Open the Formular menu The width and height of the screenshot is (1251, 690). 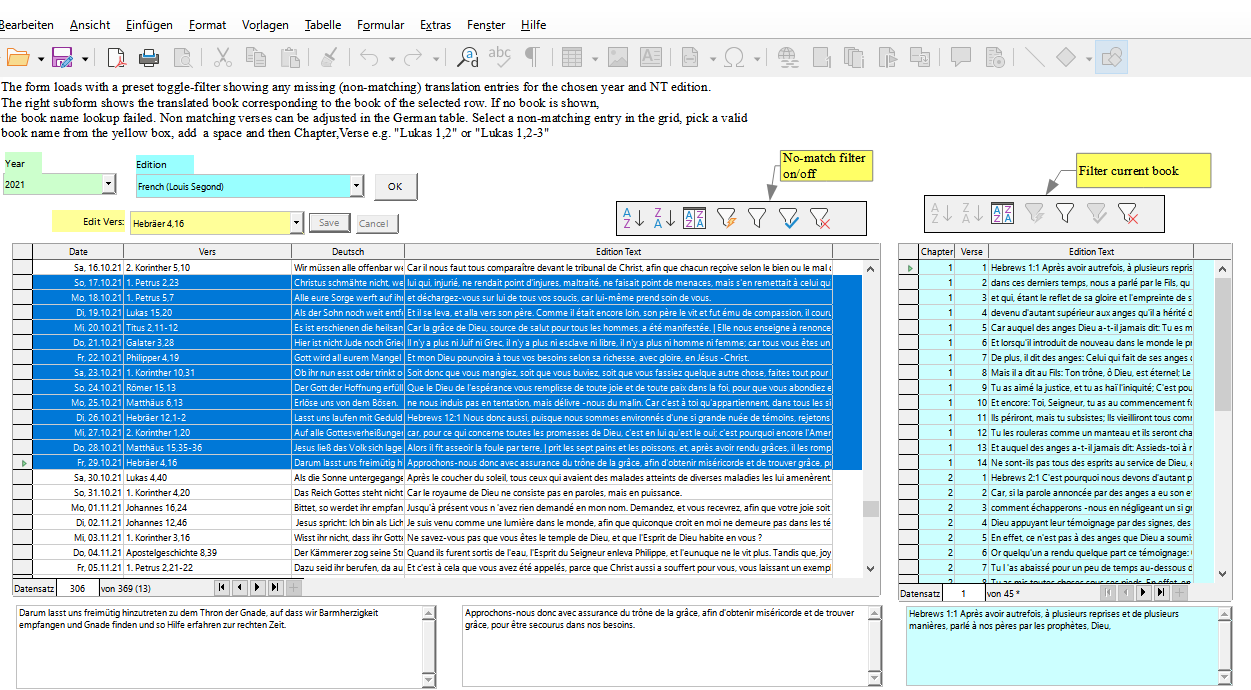(x=380, y=25)
